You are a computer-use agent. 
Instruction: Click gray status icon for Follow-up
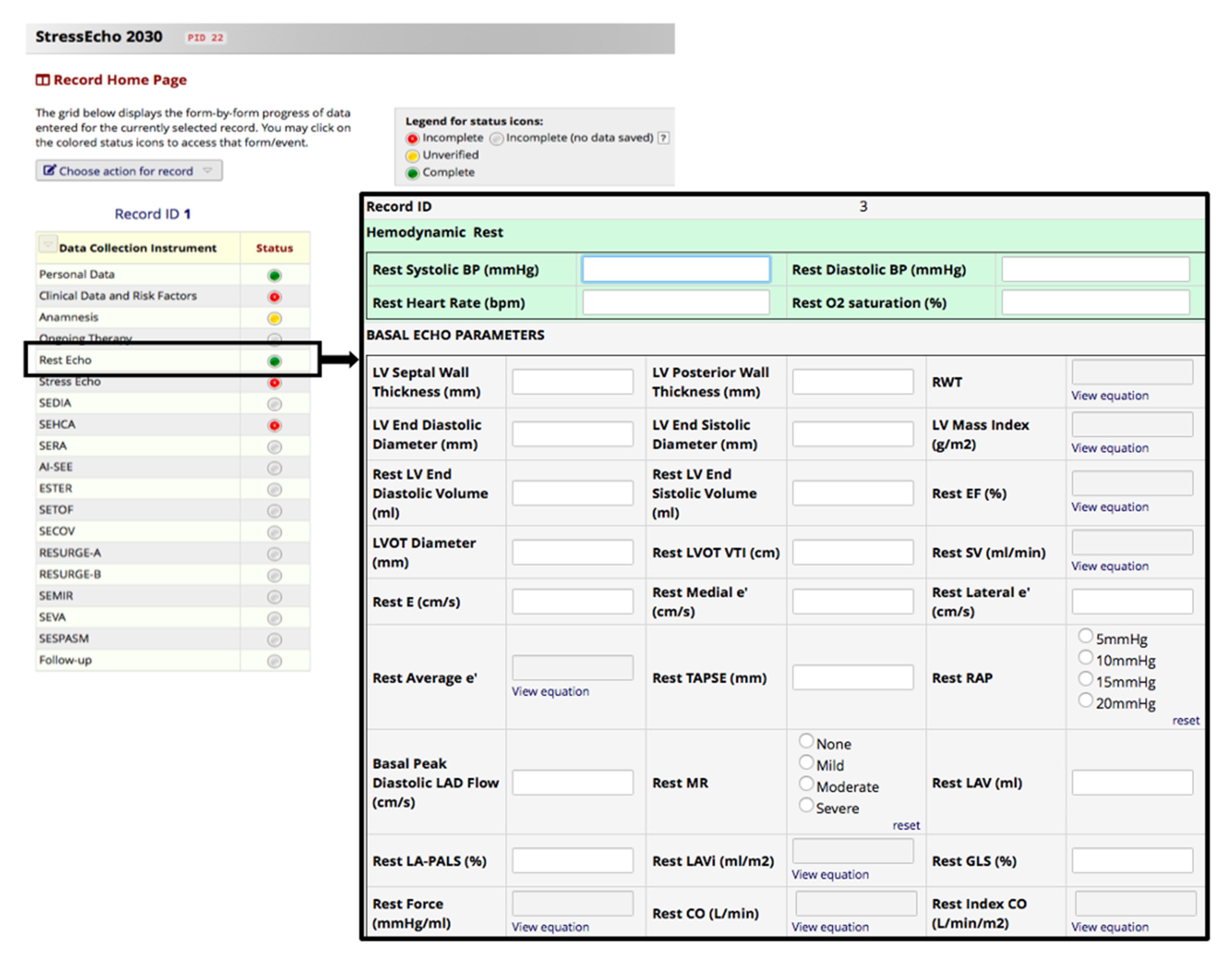(x=274, y=661)
